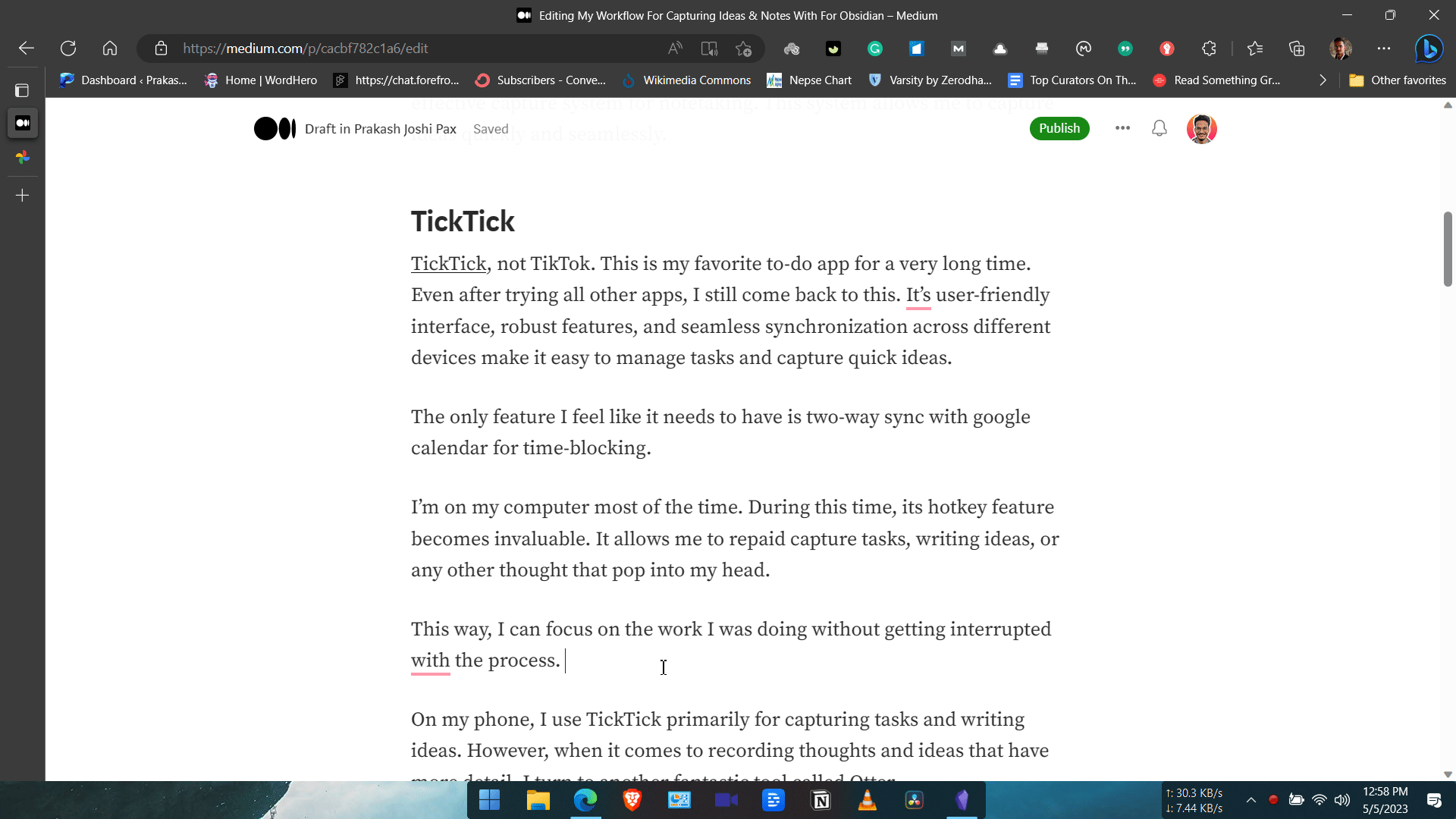Image resolution: width=1456 pixels, height=819 pixels.
Task: Open the Medium 'M' extension icon
Action: pyautogui.click(x=959, y=49)
